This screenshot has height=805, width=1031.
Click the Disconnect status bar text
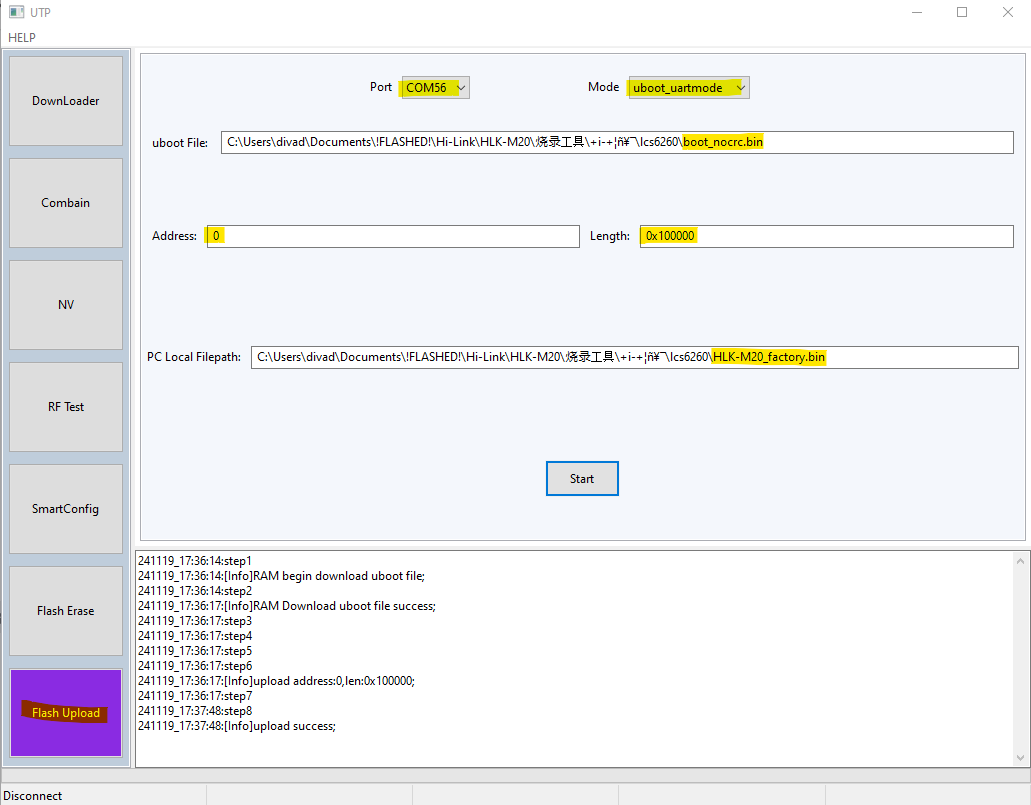point(32,796)
